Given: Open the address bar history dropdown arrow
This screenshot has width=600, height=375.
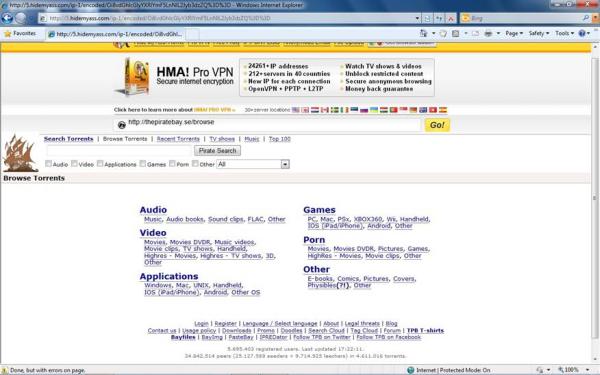Looking at the screenshot, I should pos(417,18).
